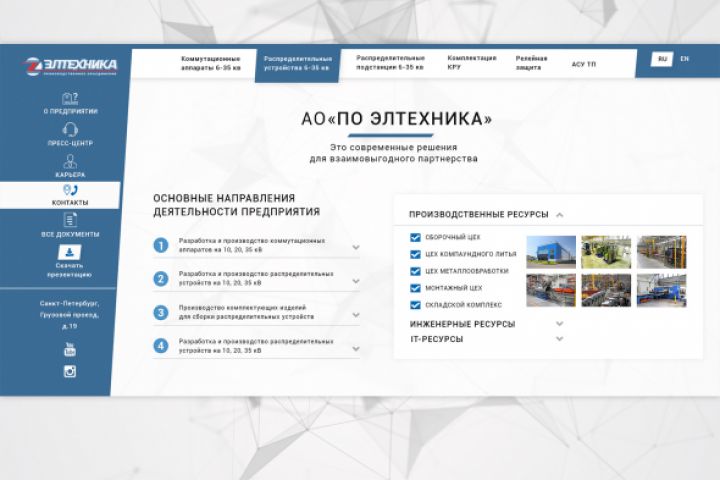Open the Все документы document icon
The height and width of the screenshot is (480, 720).
pos(70,220)
